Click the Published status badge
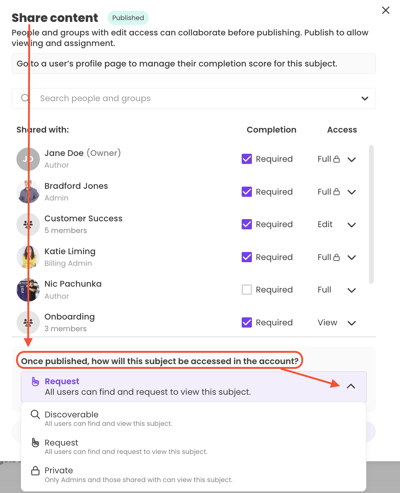The height and width of the screenshot is (493, 400). click(x=128, y=18)
